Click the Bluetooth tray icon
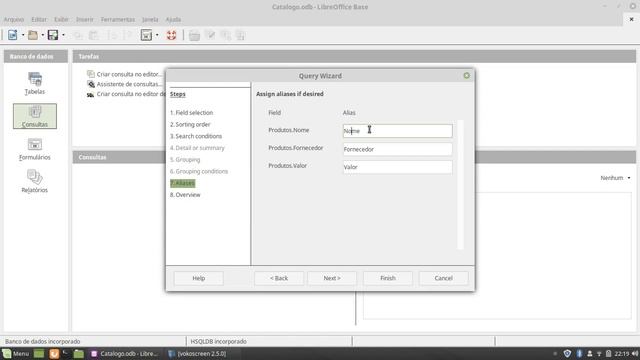This screenshot has width=640, height=360. [x=579, y=354]
